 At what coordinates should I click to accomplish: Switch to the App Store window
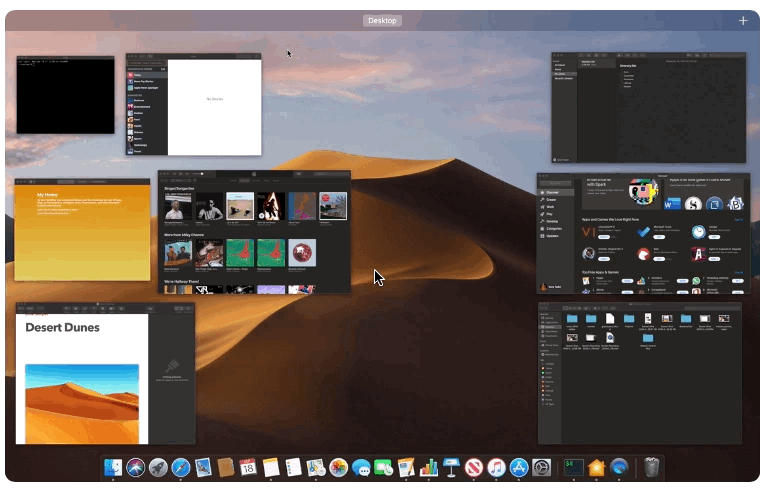pyautogui.click(x=642, y=233)
